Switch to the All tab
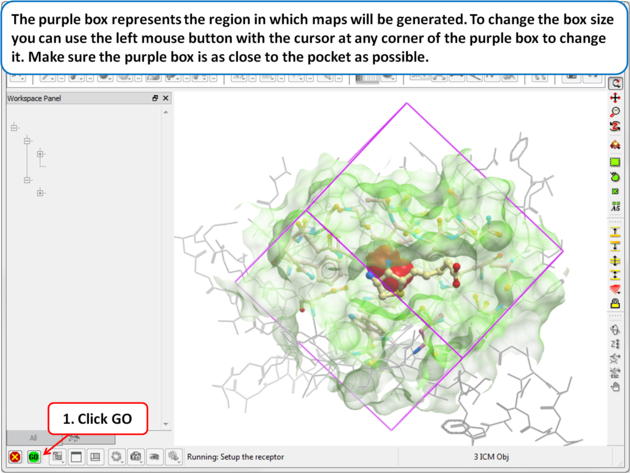The width and height of the screenshot is (630, 473). point(33,438)
